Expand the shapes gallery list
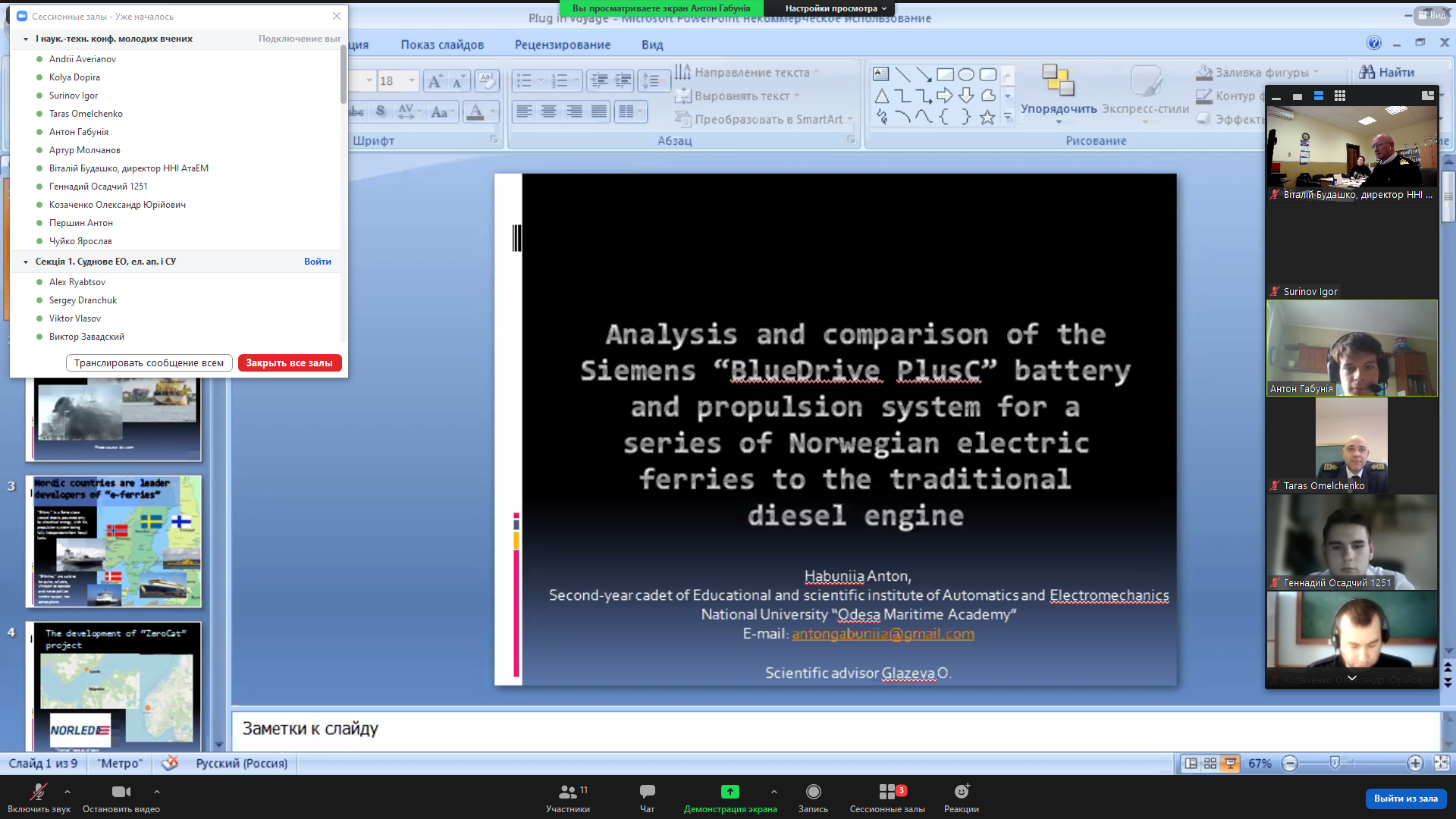1456x819 pixels. (1008, 117)
